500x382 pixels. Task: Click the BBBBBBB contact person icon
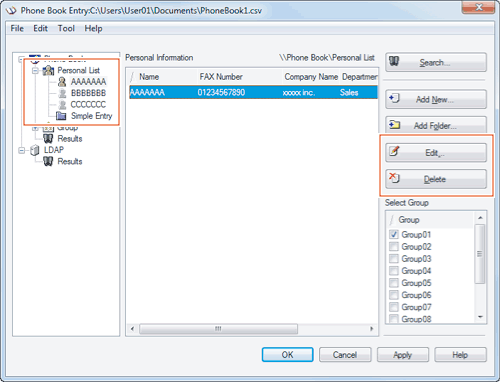(x=62, y=93)
